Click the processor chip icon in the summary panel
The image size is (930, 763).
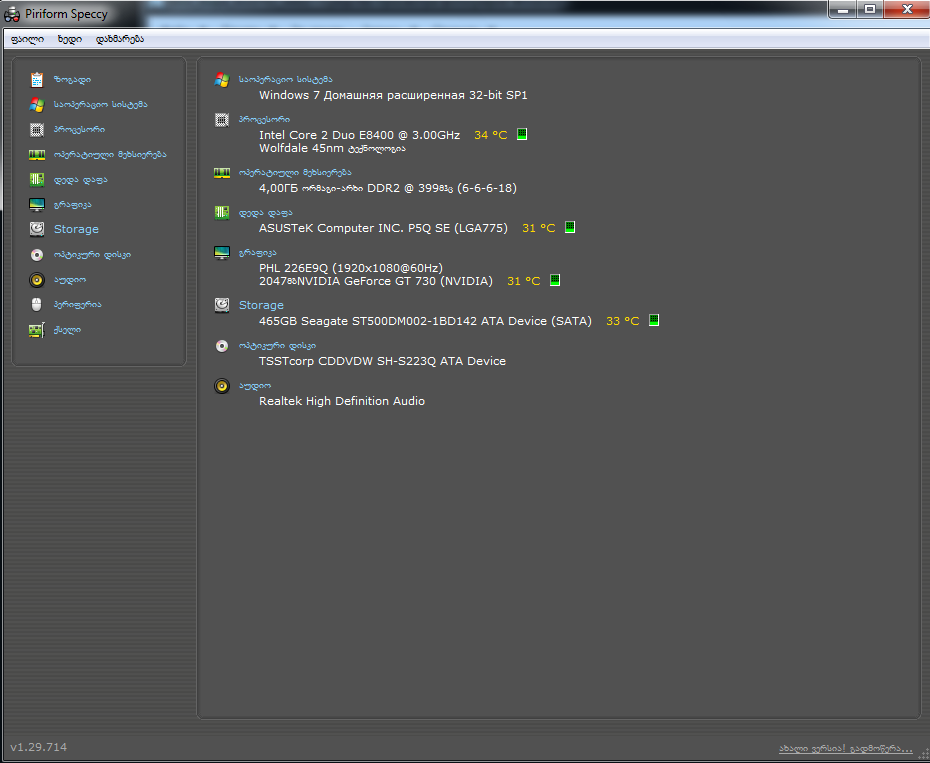click(222, 120)
